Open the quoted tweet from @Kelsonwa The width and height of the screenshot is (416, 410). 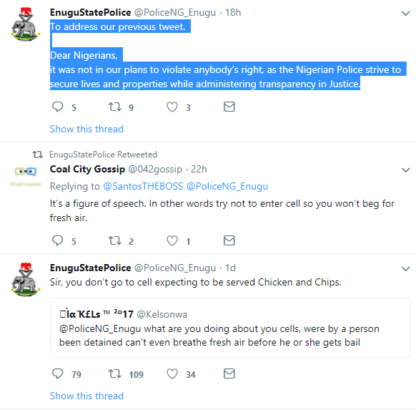(x=230, y=328)
